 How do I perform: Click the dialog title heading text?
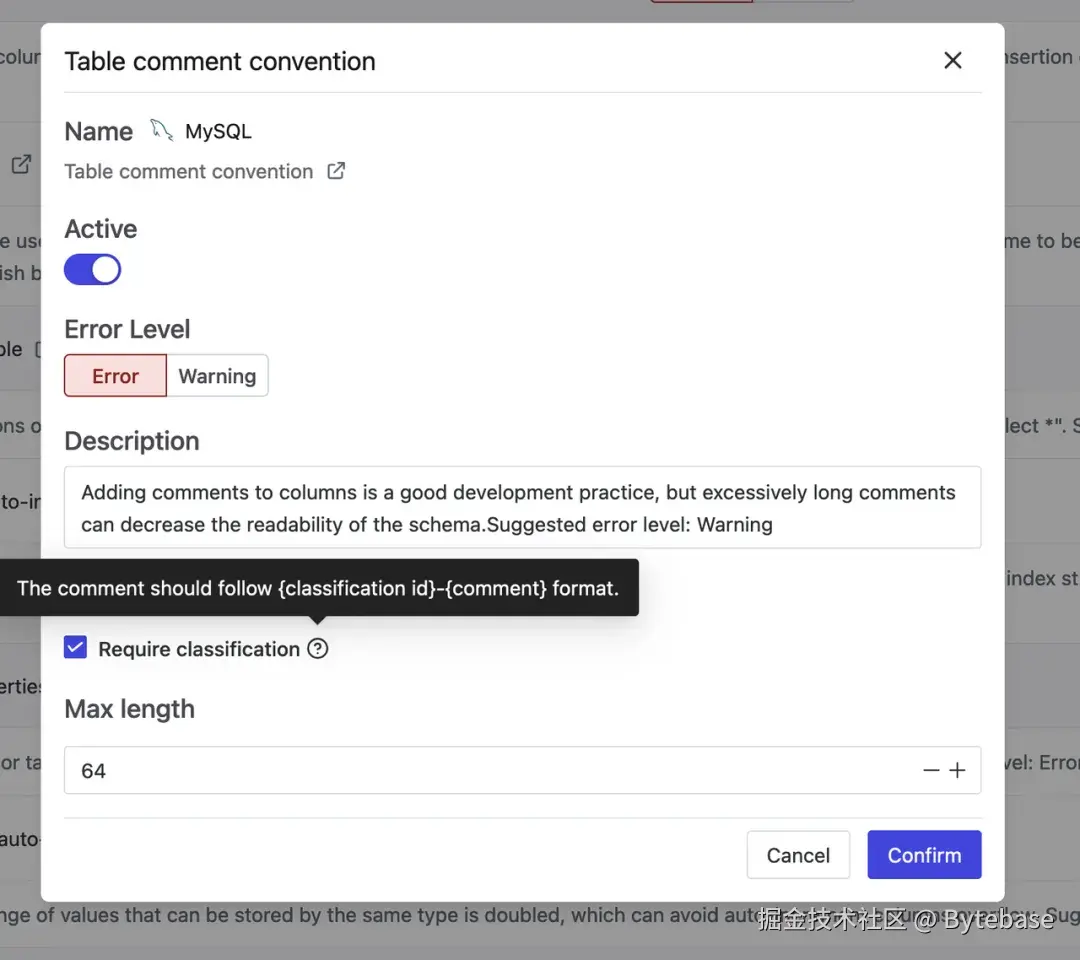220,61
